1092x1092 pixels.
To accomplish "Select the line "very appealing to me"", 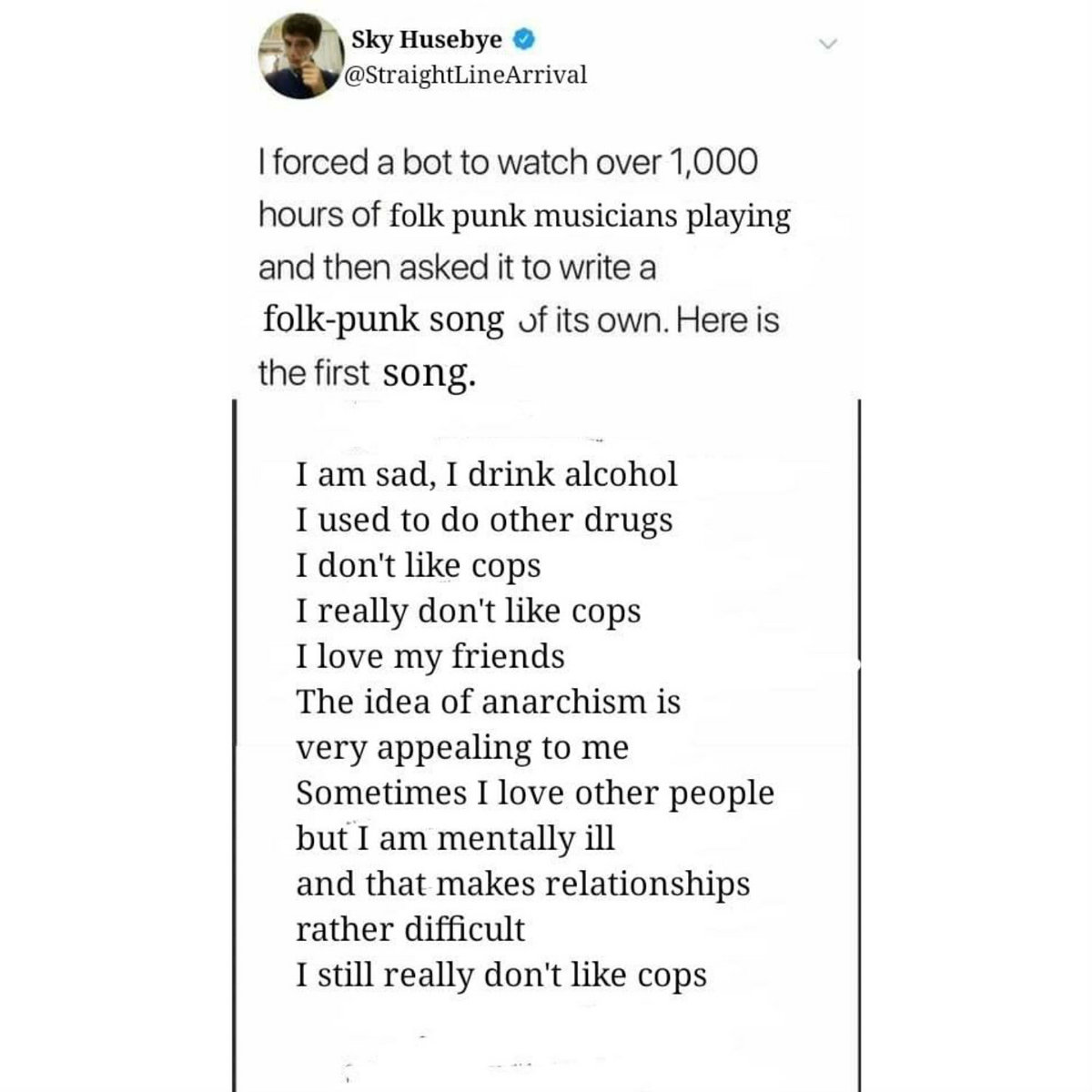I will [x=462, y=747].
